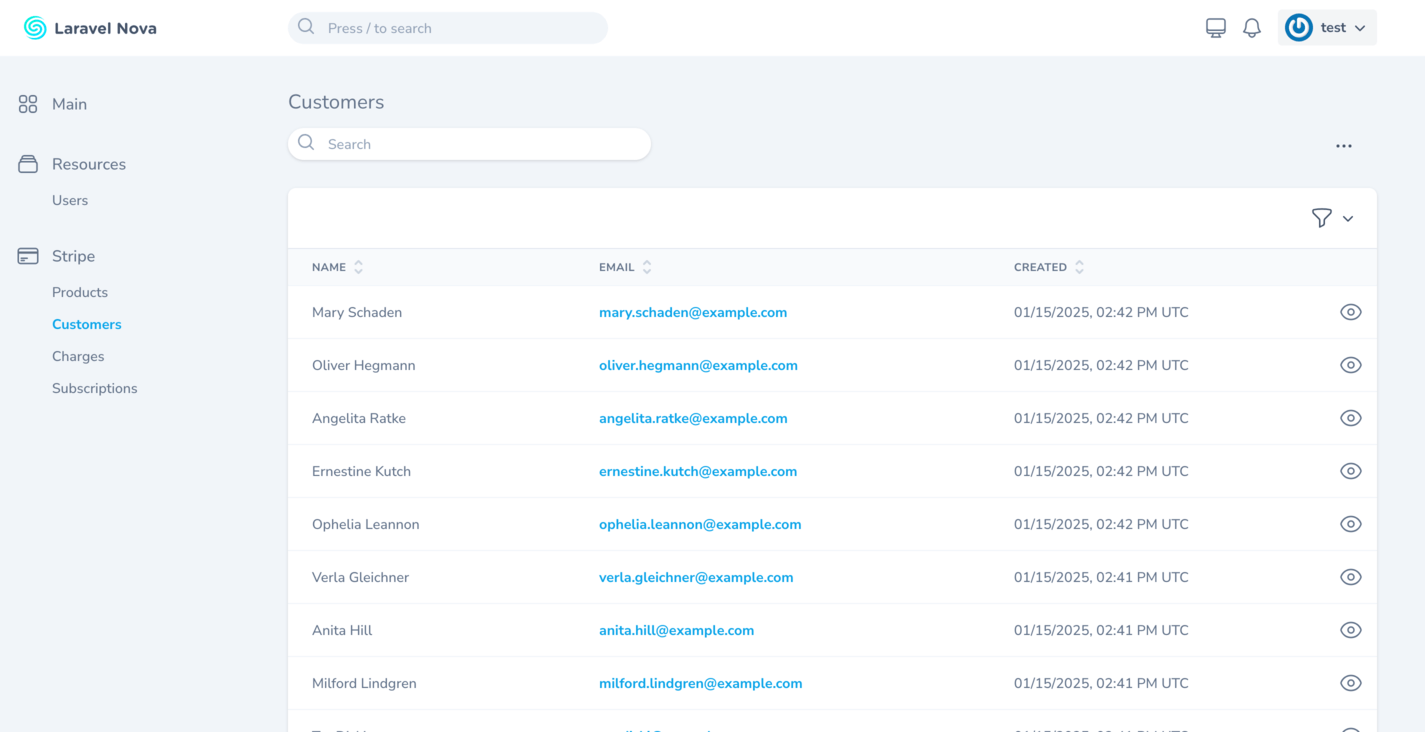
Task: Click Anita Hill's created date cell
Action: (x=1101, y=630)
